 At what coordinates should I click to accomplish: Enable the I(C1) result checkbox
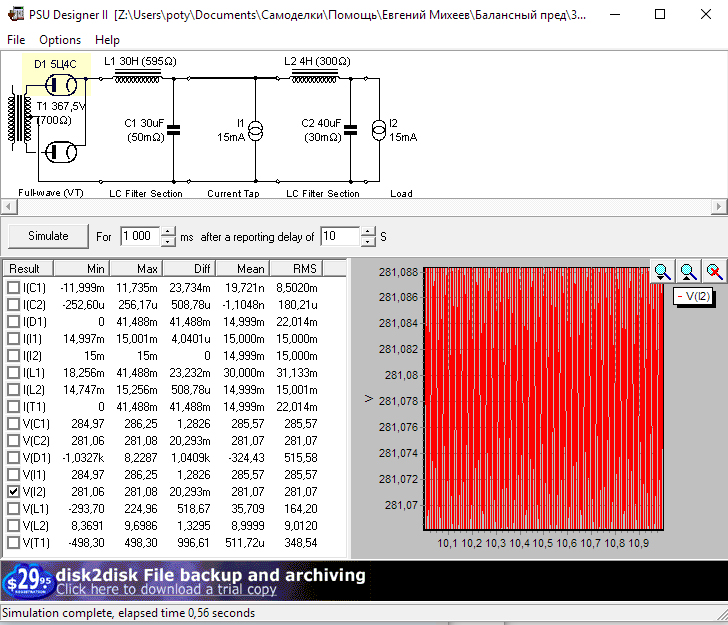pyautogui.click(x=13, y=288)
